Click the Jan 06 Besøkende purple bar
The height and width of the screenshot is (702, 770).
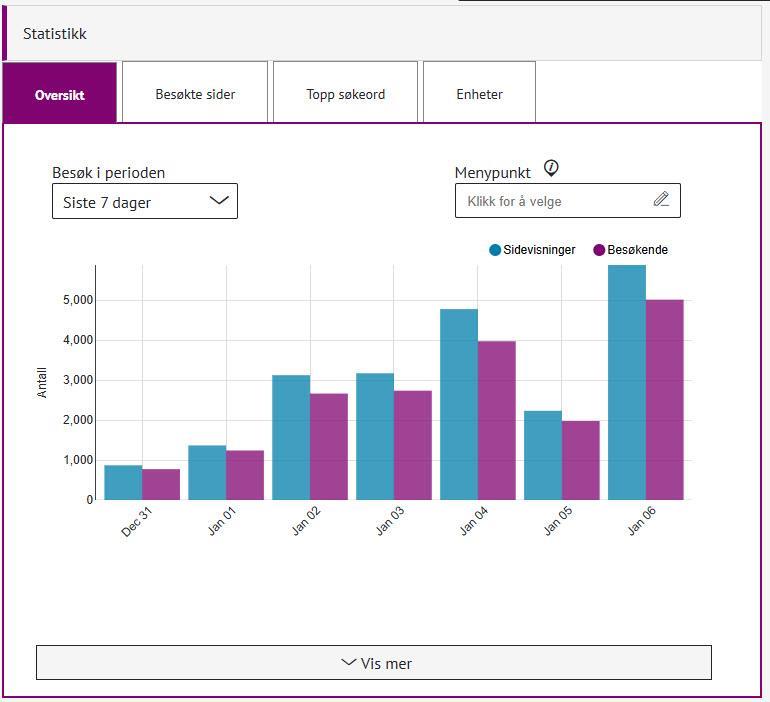tap(664, 400)
